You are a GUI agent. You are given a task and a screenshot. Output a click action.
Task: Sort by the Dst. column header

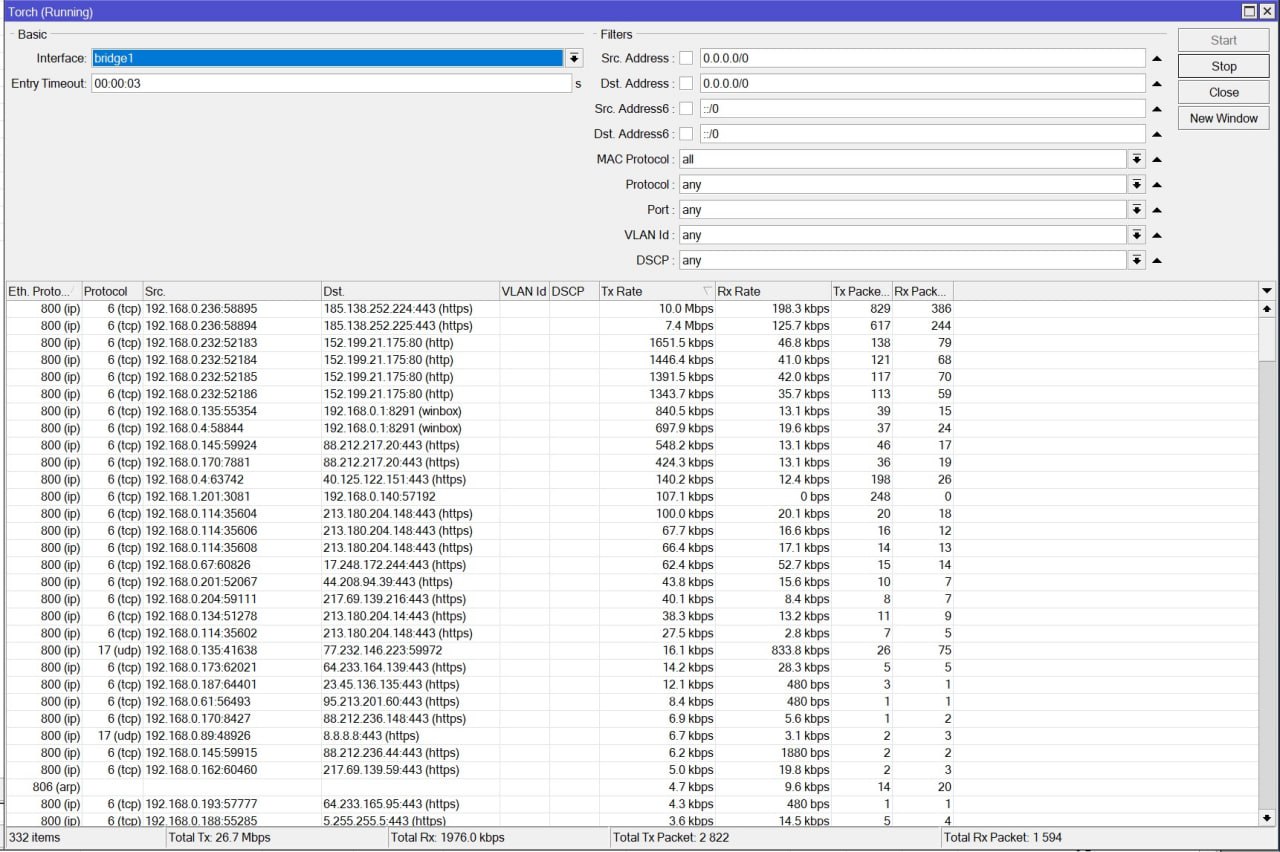[x=410, y=291]
